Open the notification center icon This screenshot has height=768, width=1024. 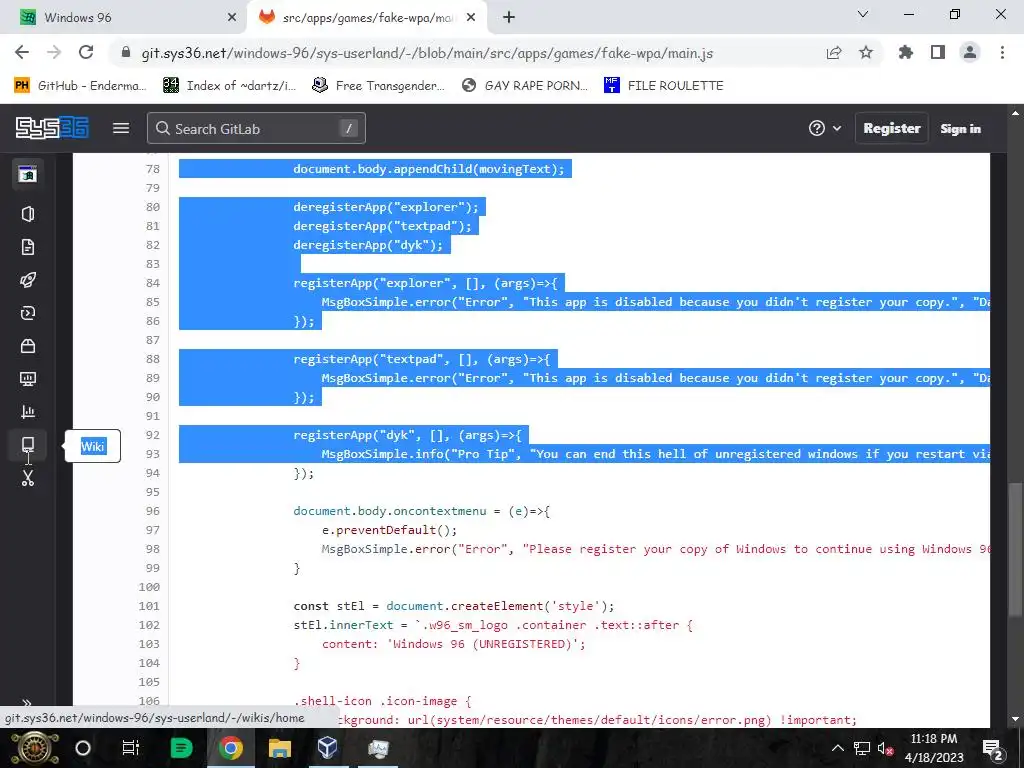[993, 749]
